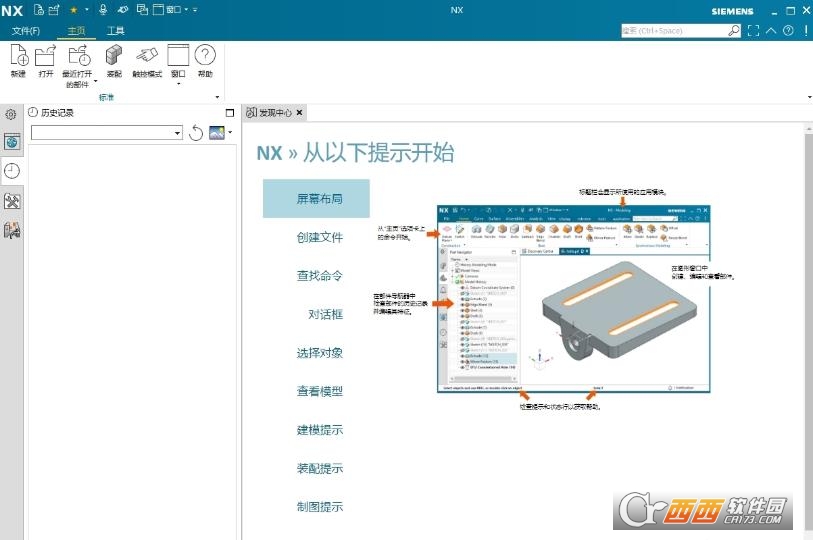
Task: Maximize the 历史记录 panel
Action: (x=230, y=113)
